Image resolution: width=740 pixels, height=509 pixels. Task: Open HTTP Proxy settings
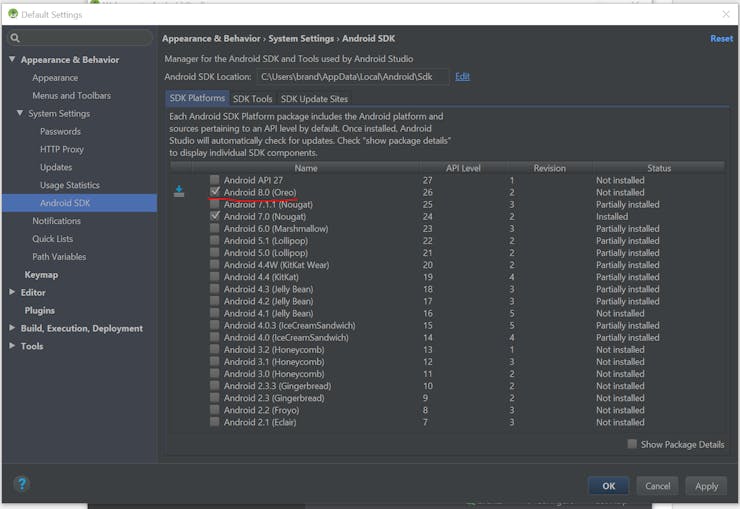click(x=62, y=149)
